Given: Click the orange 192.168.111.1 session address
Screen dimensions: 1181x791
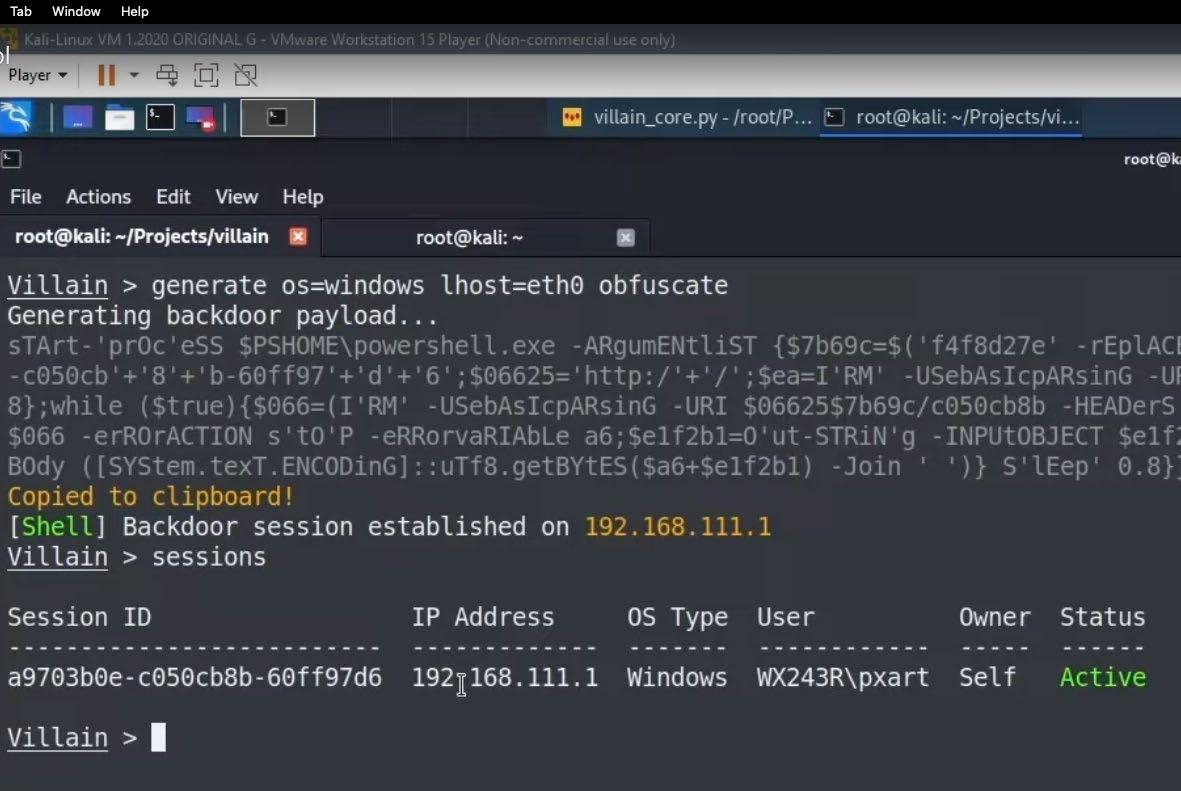Looking at the screenshot, I should pyautogui.click(x=678, y=527).
